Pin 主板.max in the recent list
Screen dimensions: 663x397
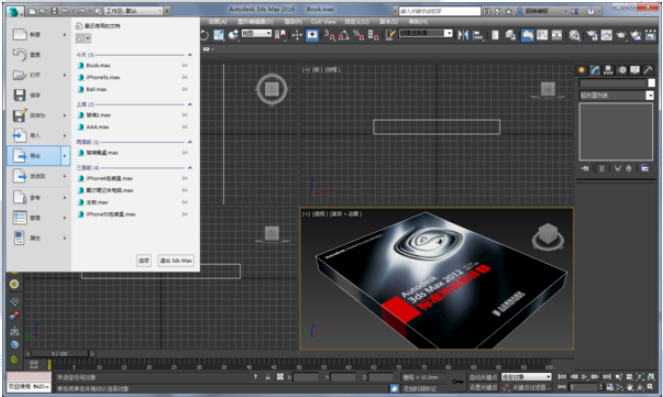[185, 203]
